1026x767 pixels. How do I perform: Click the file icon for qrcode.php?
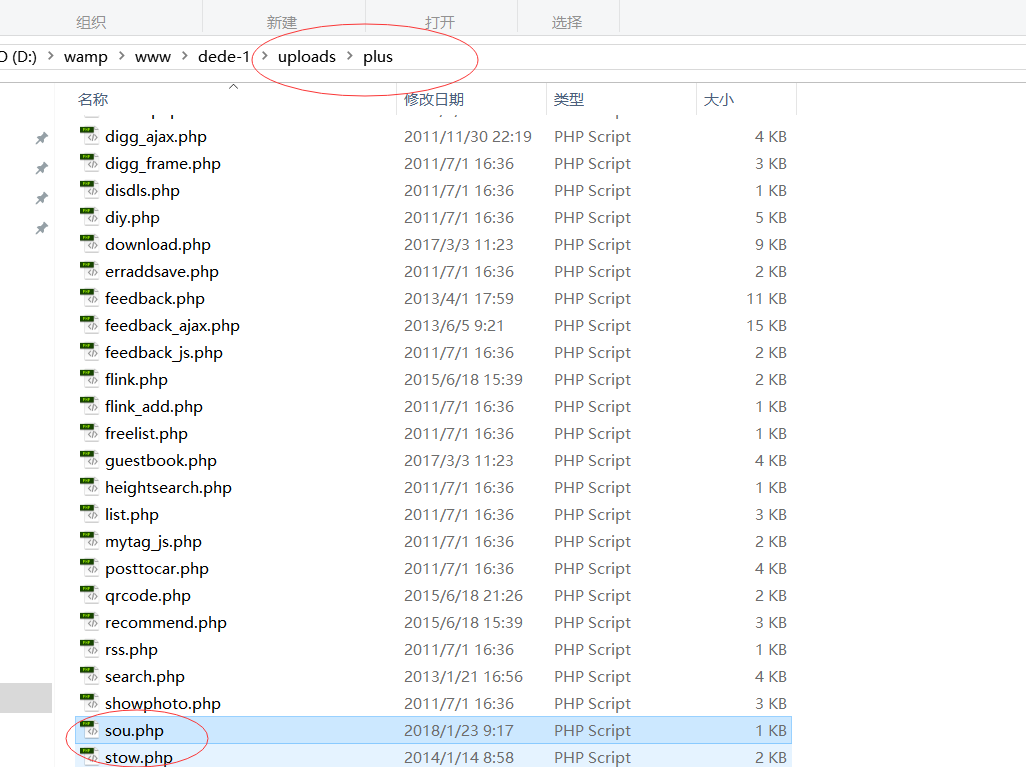[x=88, y=595]
